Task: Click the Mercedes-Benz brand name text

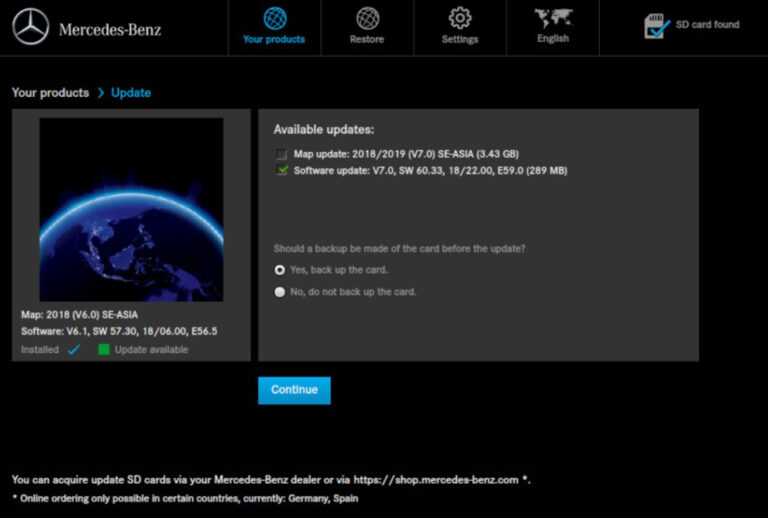Action: point(110,29)
